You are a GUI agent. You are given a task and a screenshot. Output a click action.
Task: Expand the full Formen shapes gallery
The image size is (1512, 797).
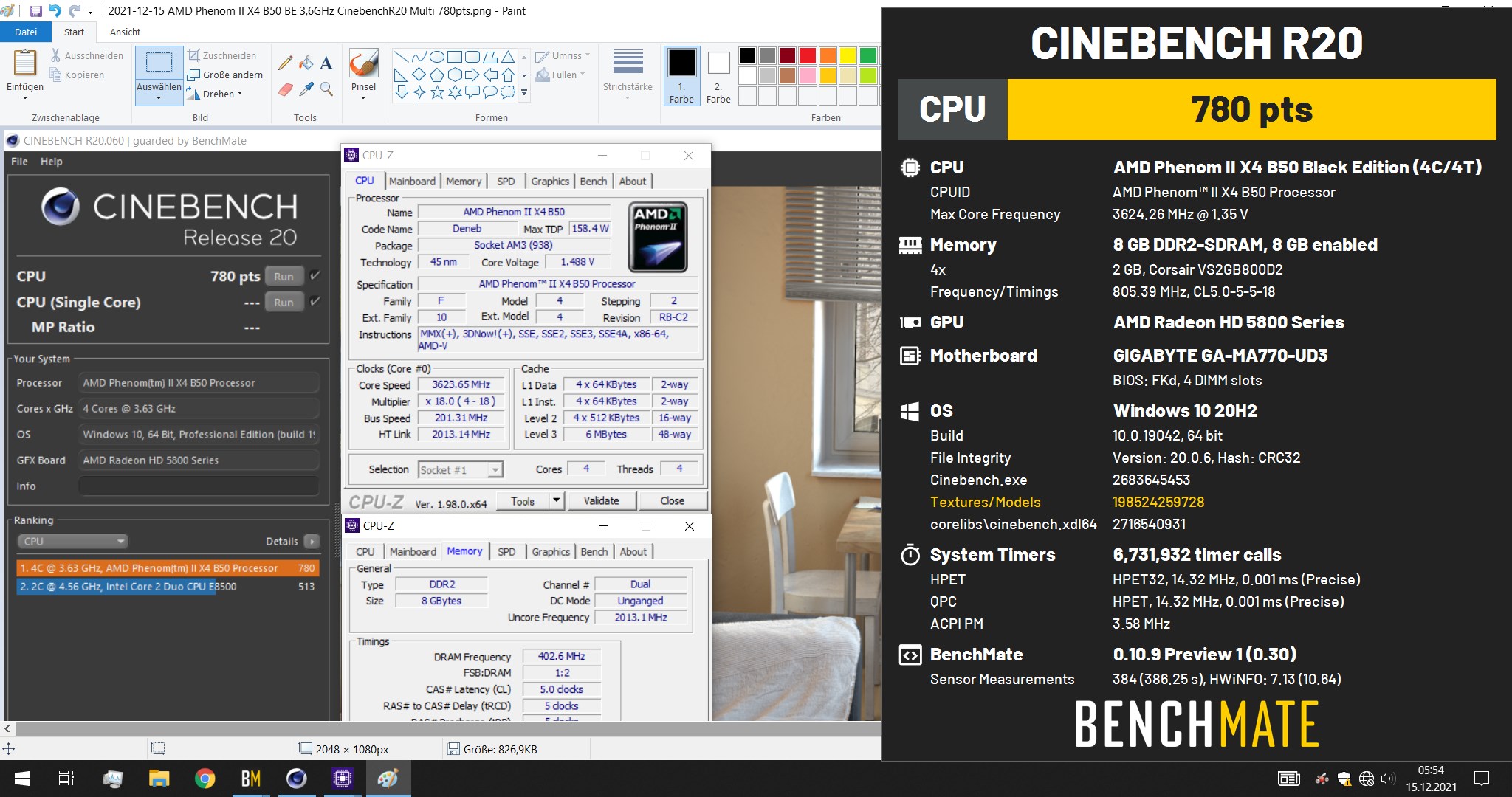click(524, 93)
